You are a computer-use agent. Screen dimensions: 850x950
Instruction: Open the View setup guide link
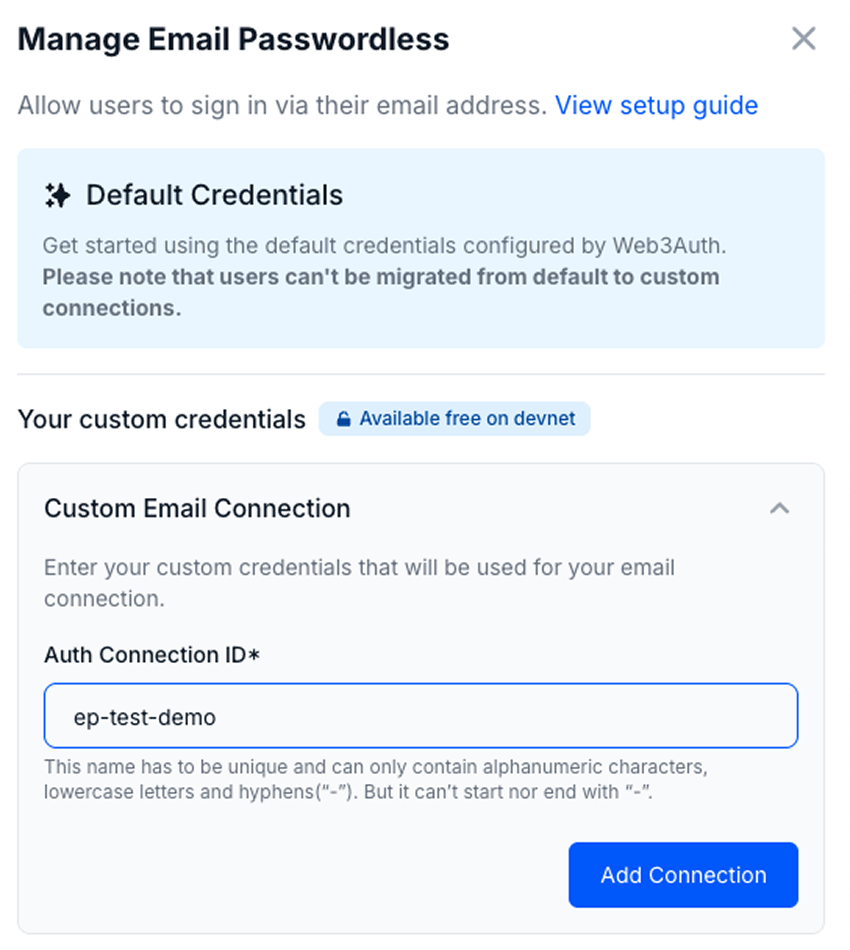(x=659, y=105)
